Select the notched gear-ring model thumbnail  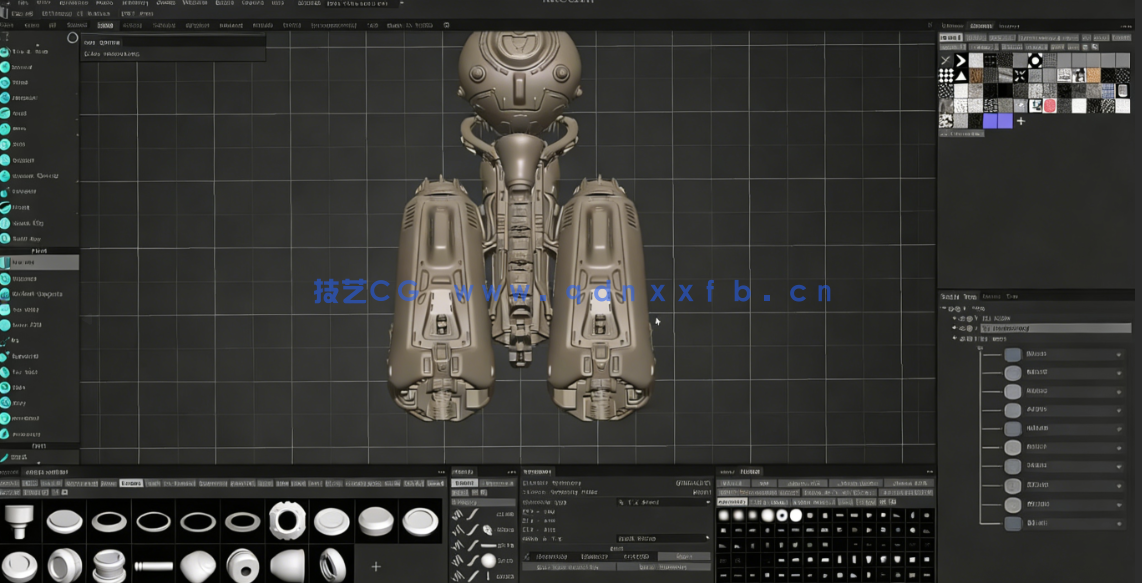pos(287,521)
